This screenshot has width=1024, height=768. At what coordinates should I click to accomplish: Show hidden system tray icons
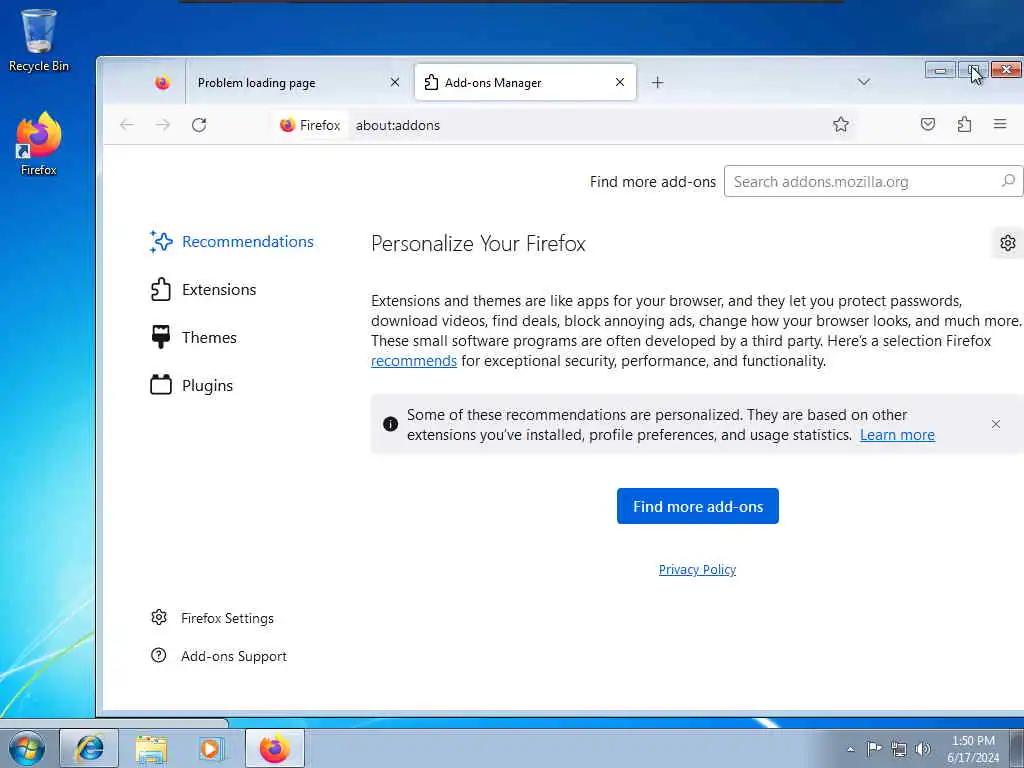tap(850, 749)
